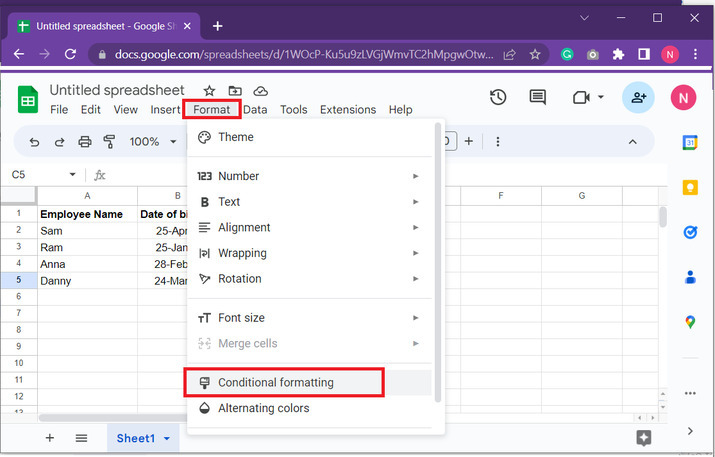Image resolution: width=715 pixels, height=457 pixels.
Task: Open the Chrome Extensions puzzle icon
Action: [618, 55]
